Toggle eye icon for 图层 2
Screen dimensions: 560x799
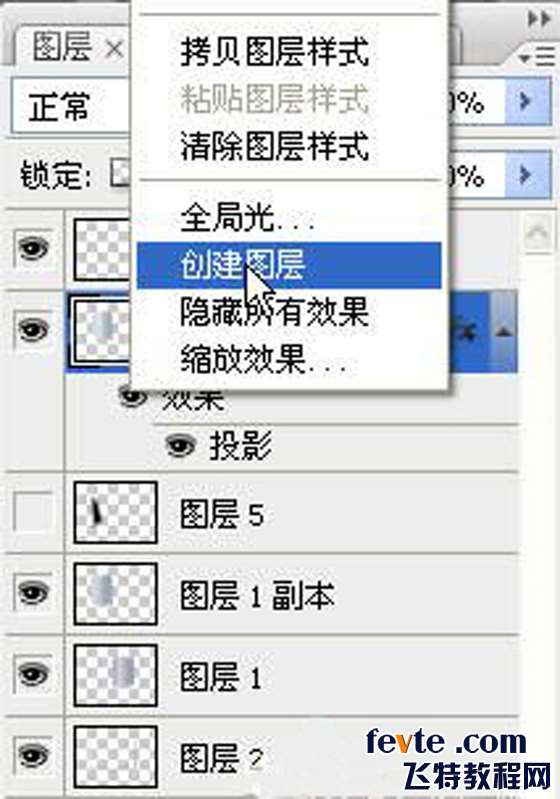[33, 755]
